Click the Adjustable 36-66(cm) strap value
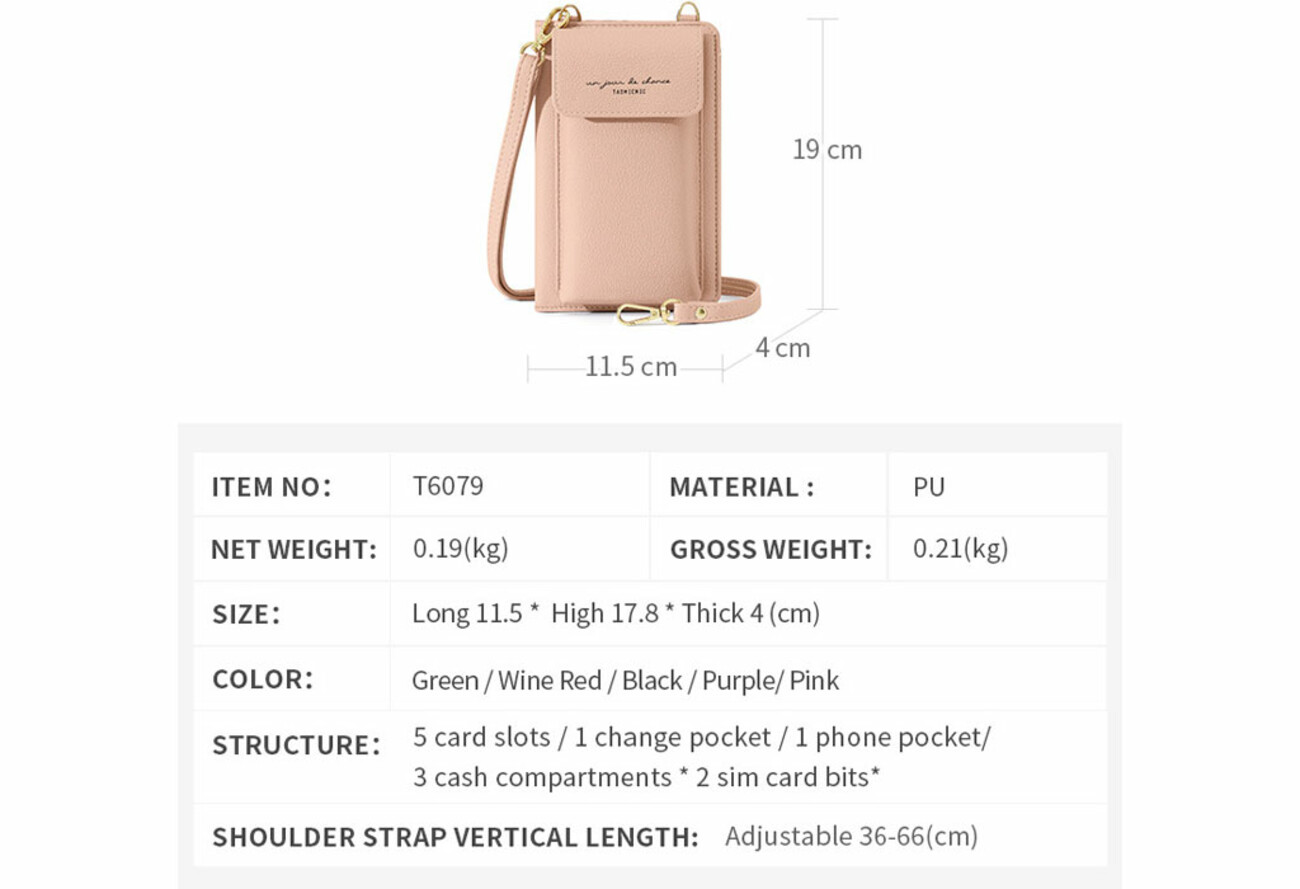The height and width of the screenshot is (889, 1300). pyautogui.click(x=852, y=836)
